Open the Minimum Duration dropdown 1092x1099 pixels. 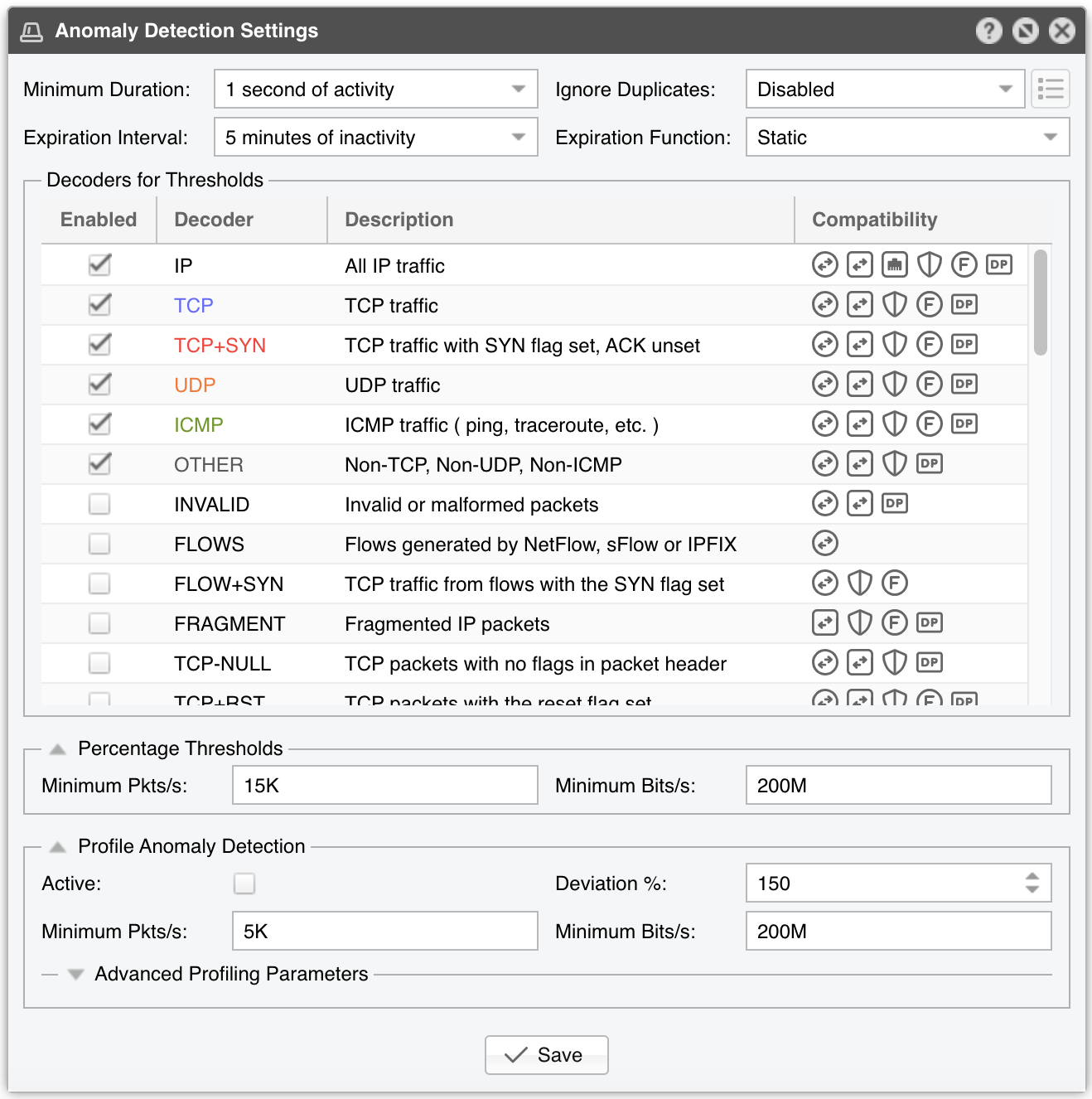tap(375, 89)
